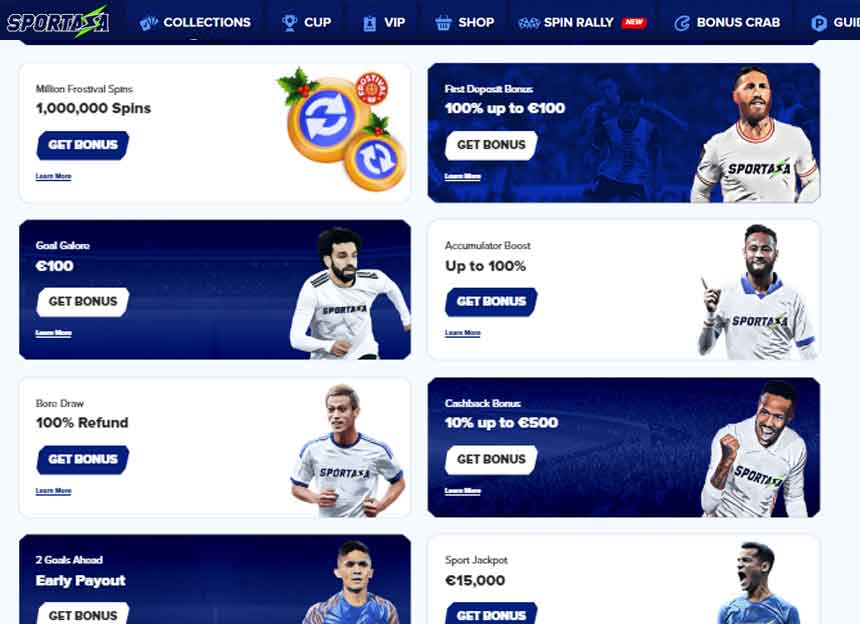Open Collections via the cards icon
The height and width of the screenshot is (624, 860).
click(149, 23)
